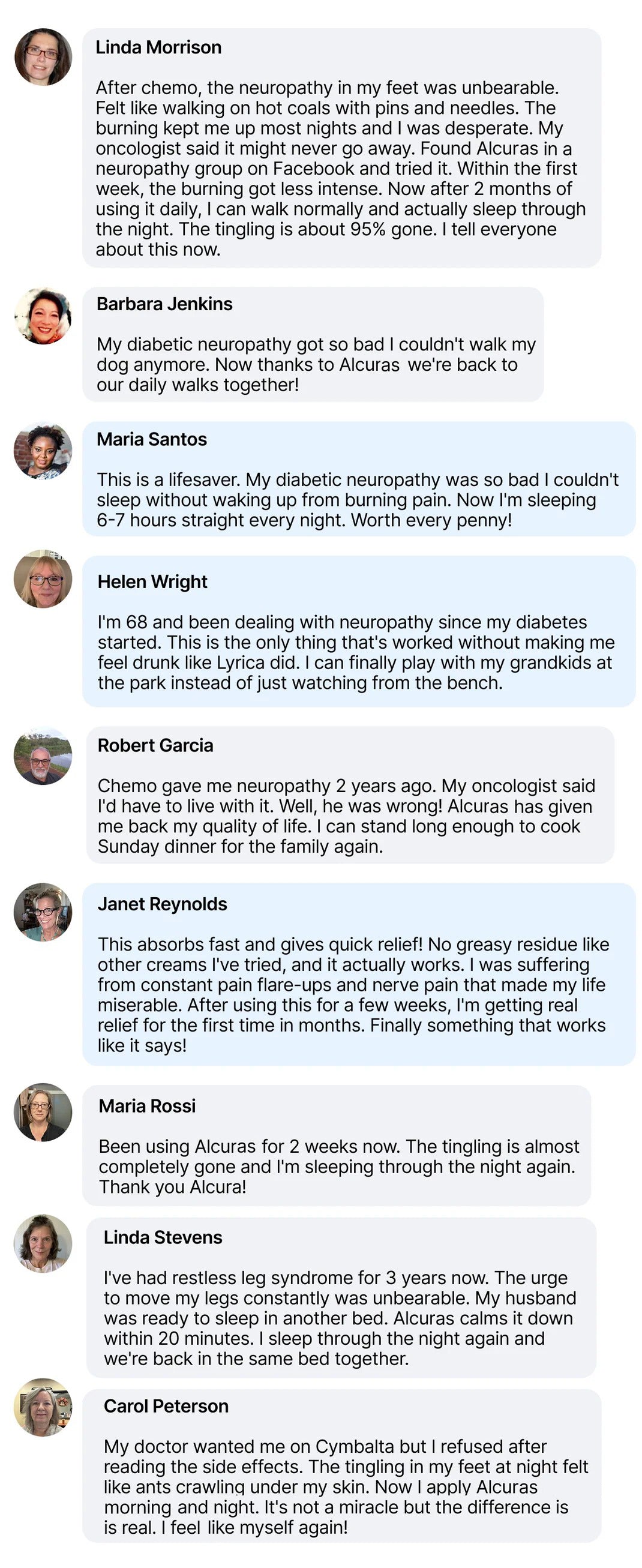The image size is (642, 1568).
Task: Open Maria Rossi's profile picture
Action: pos(43,1112)
